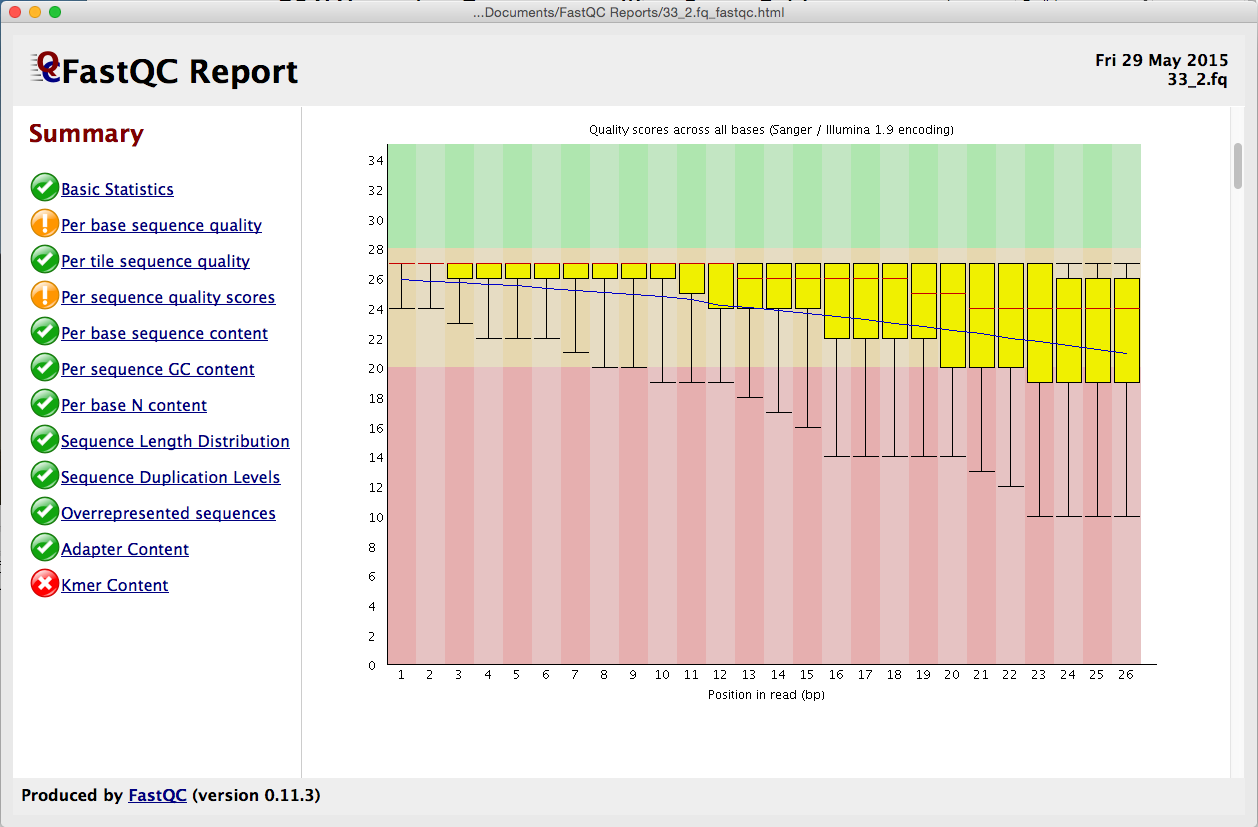Click the date Fri 29 May 2015
Screen dimensions: 1258x827
pyautogui.click(x=1161, y=60)
